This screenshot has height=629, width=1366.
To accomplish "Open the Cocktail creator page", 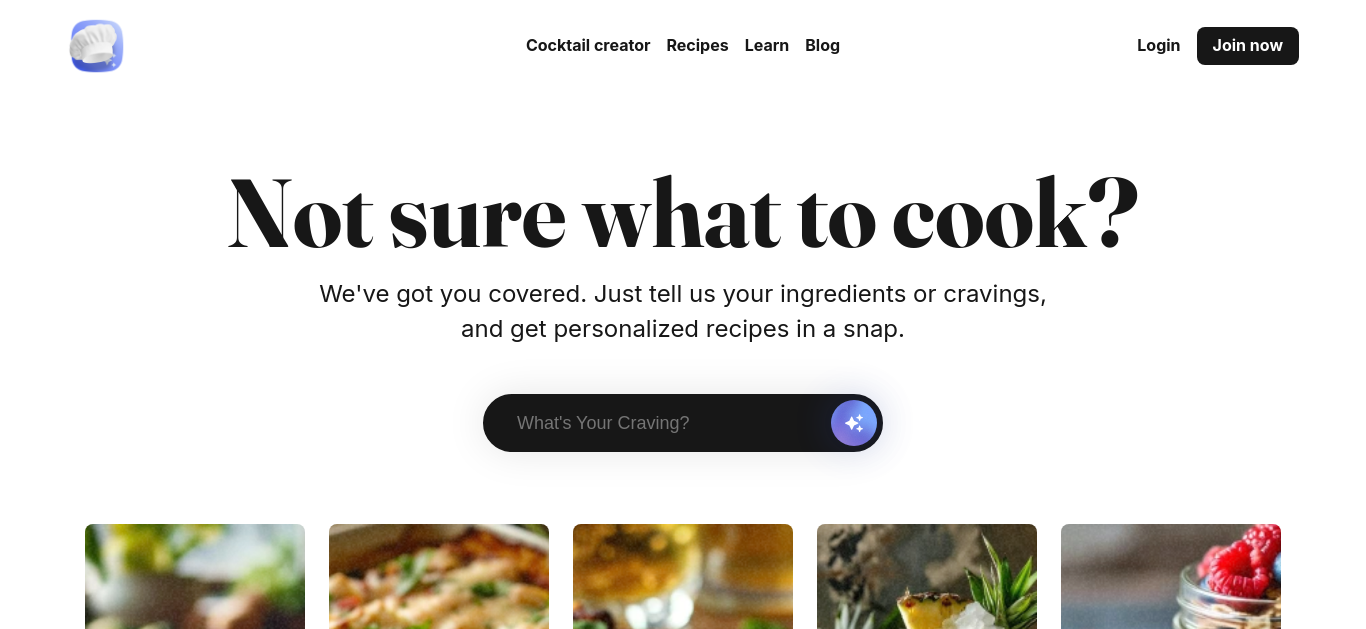I will click(x=588, y=45).
